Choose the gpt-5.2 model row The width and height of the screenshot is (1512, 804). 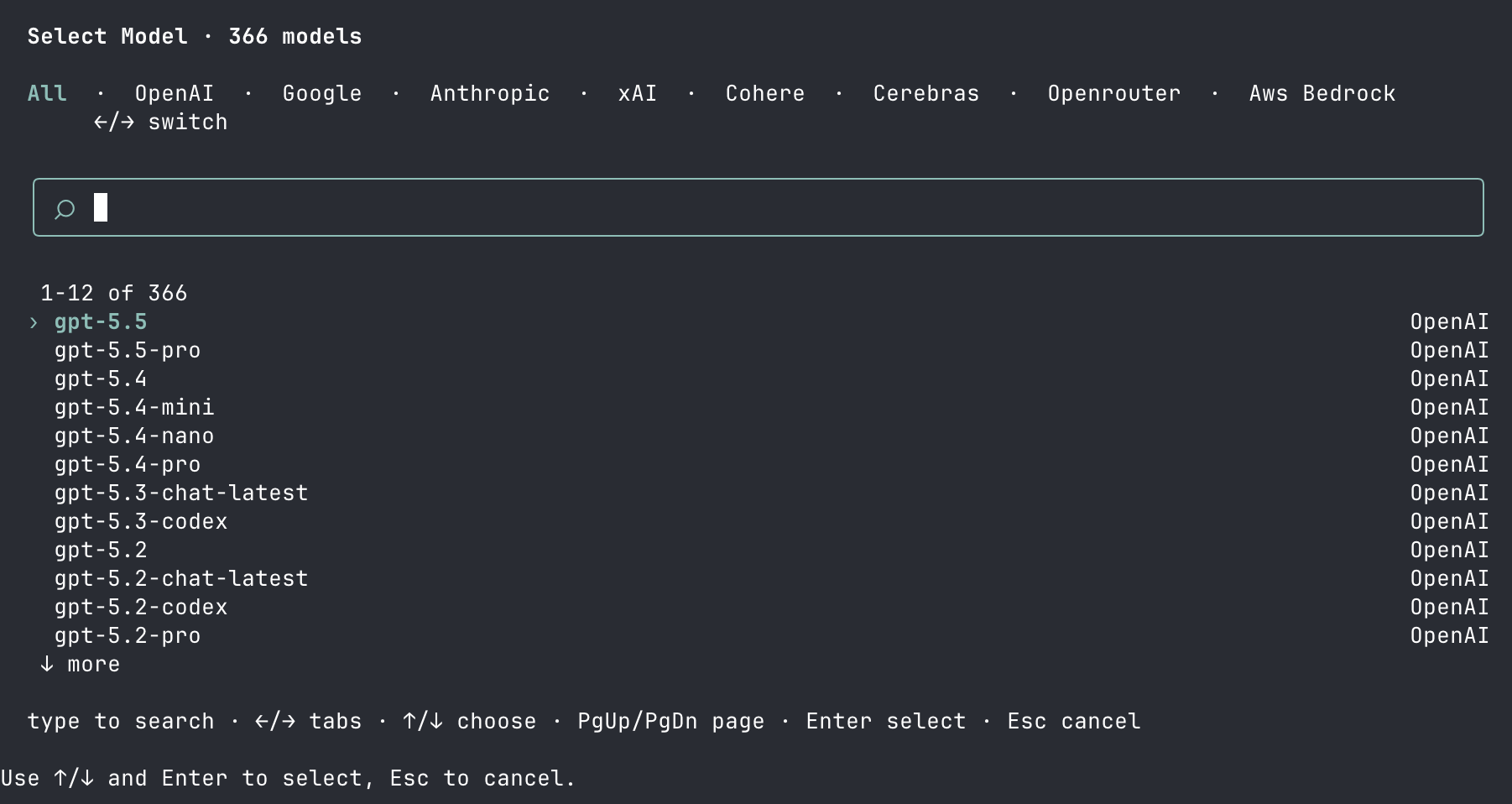(759, 550)
